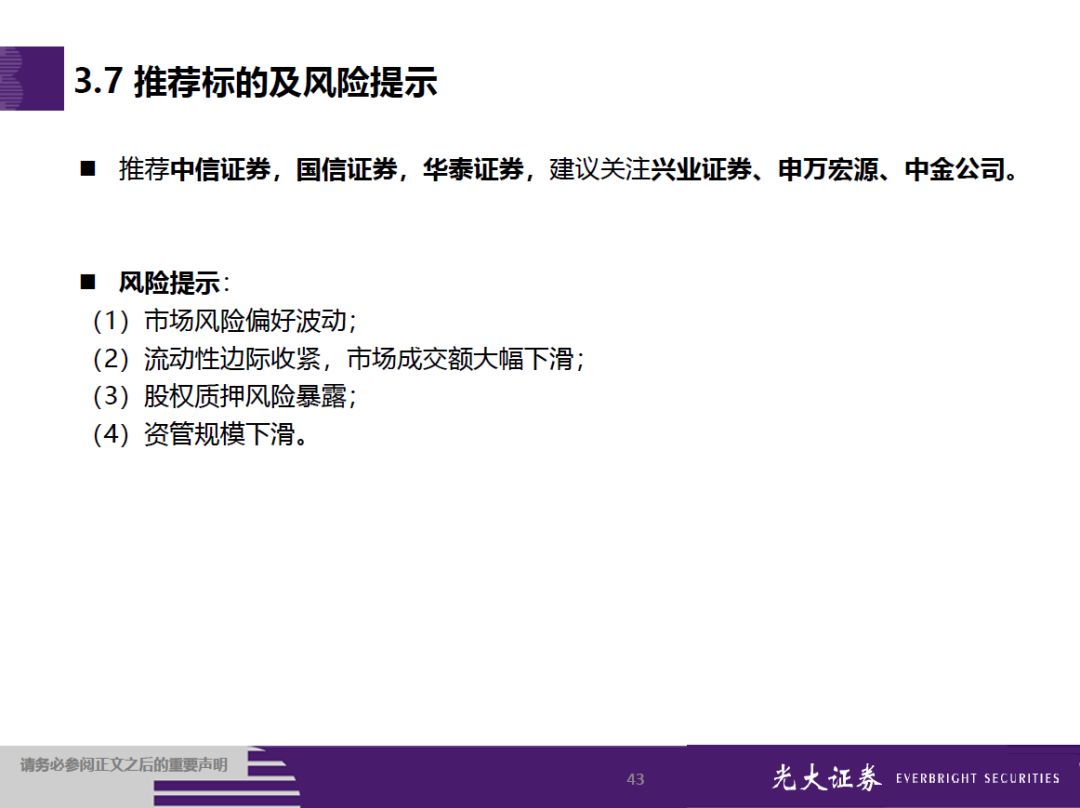Click the '风险提示' heading
1080x808 pixels.
point(169,282)
